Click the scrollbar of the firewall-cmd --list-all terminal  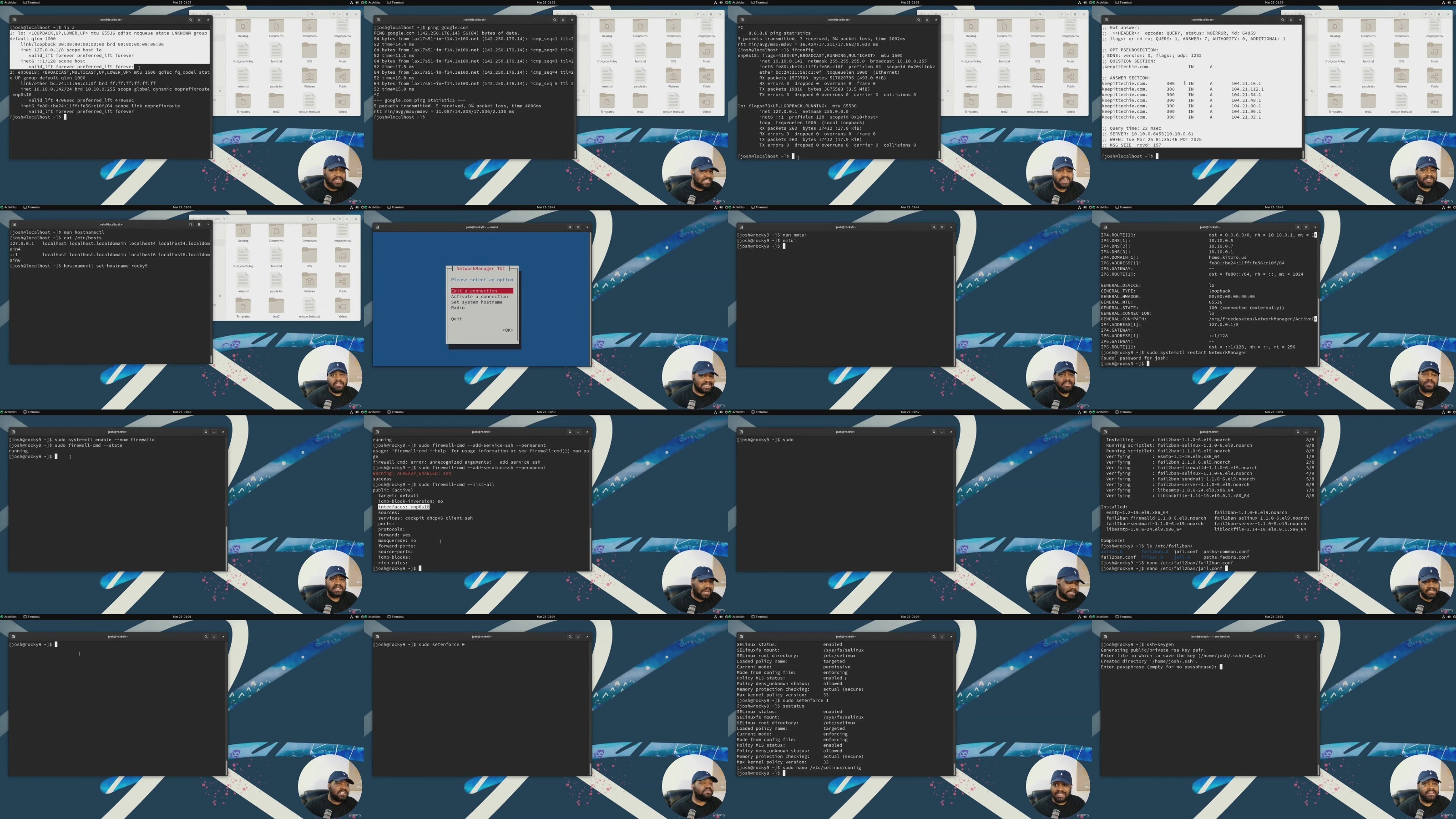591,548
